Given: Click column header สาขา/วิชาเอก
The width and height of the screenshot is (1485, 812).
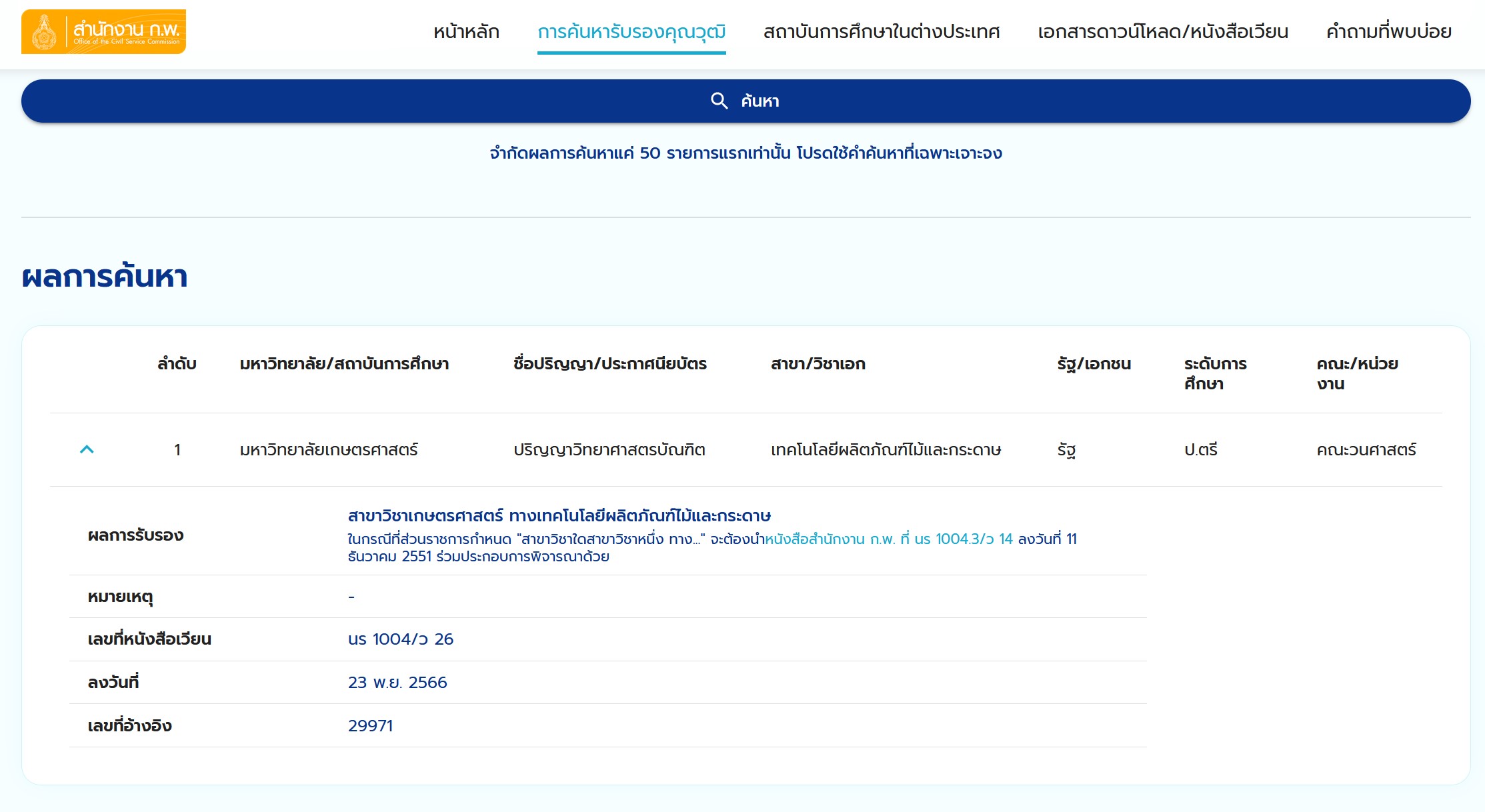Looking at the screenshot, I should click(818, 363).
